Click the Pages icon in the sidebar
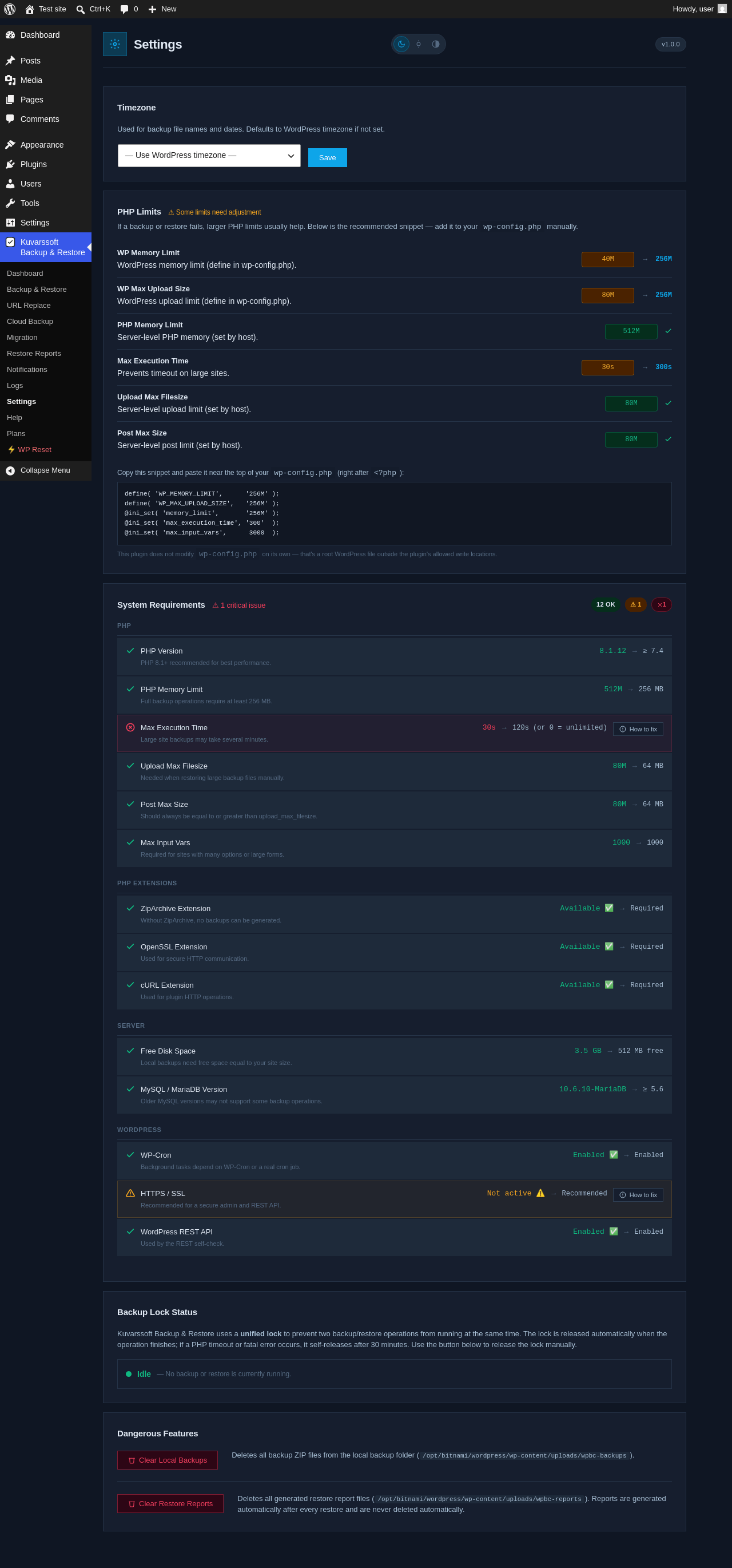This screenshot has height=1568, width=732. [10, 99]
